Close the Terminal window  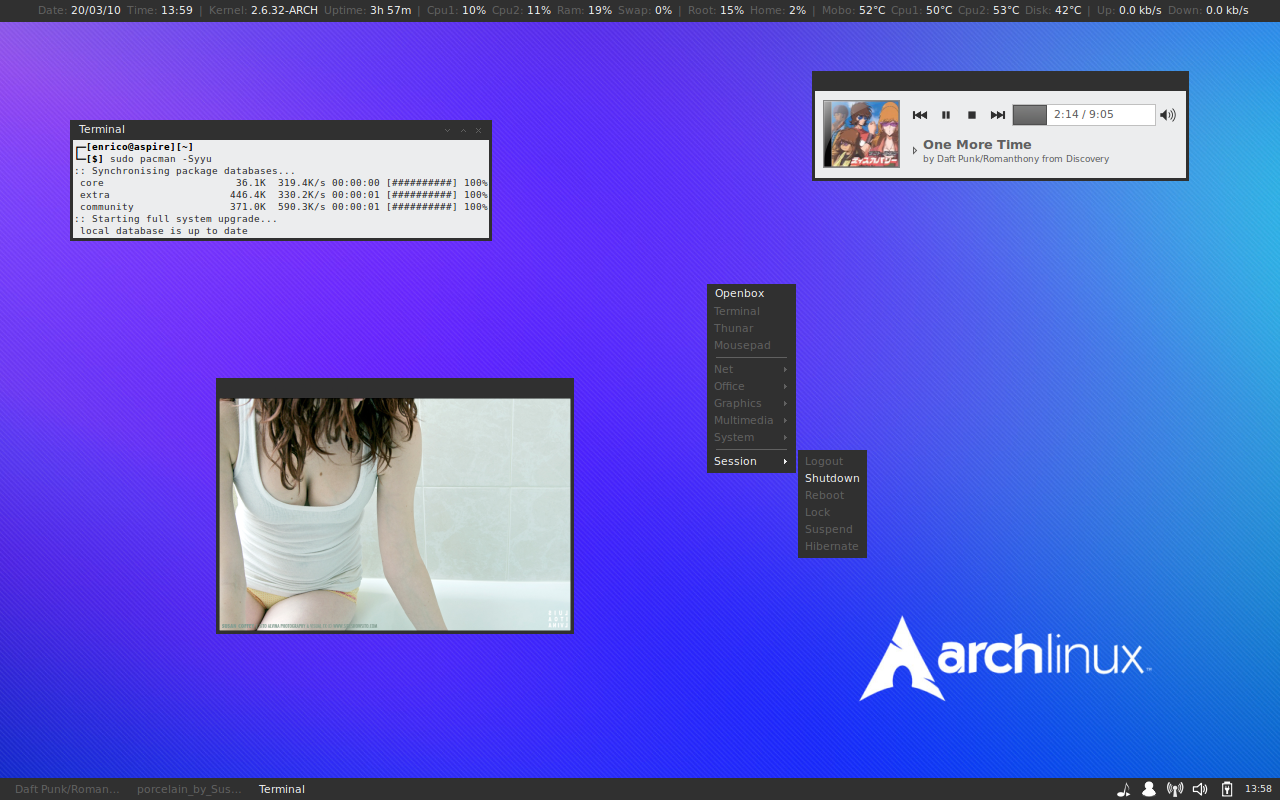coord(478,130)
